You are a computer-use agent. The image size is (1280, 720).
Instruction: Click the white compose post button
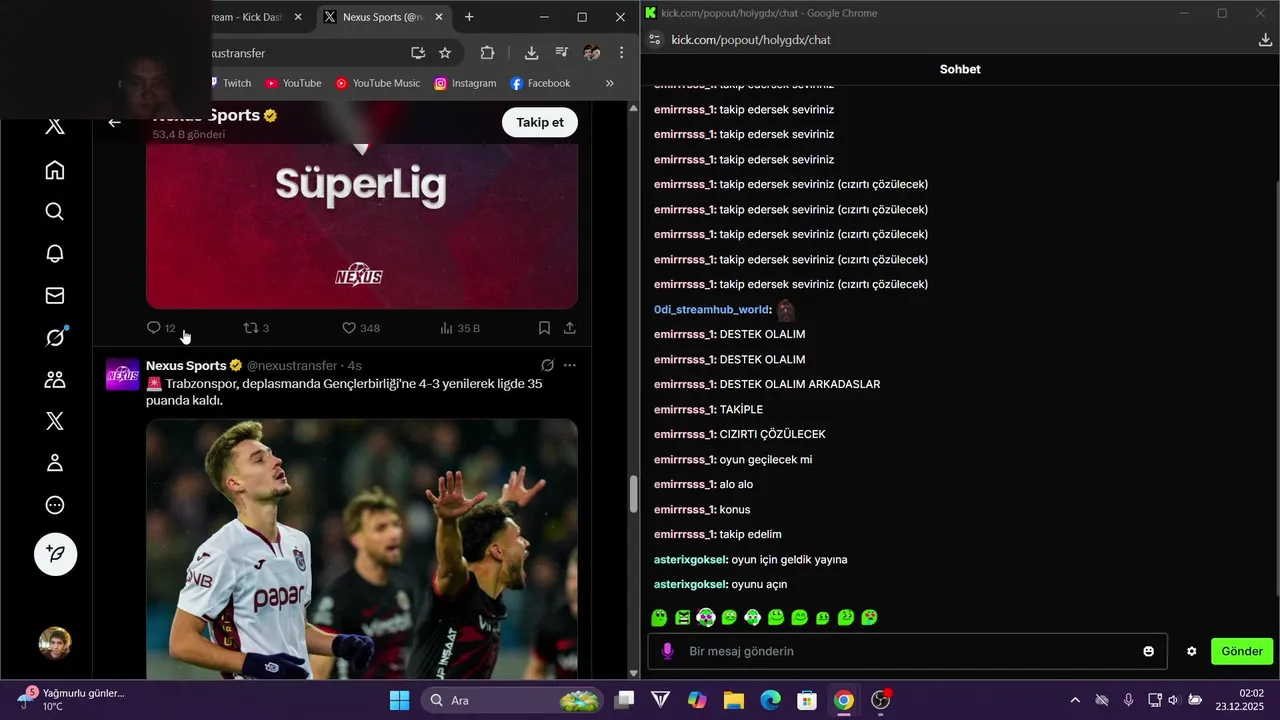point(55,554)
